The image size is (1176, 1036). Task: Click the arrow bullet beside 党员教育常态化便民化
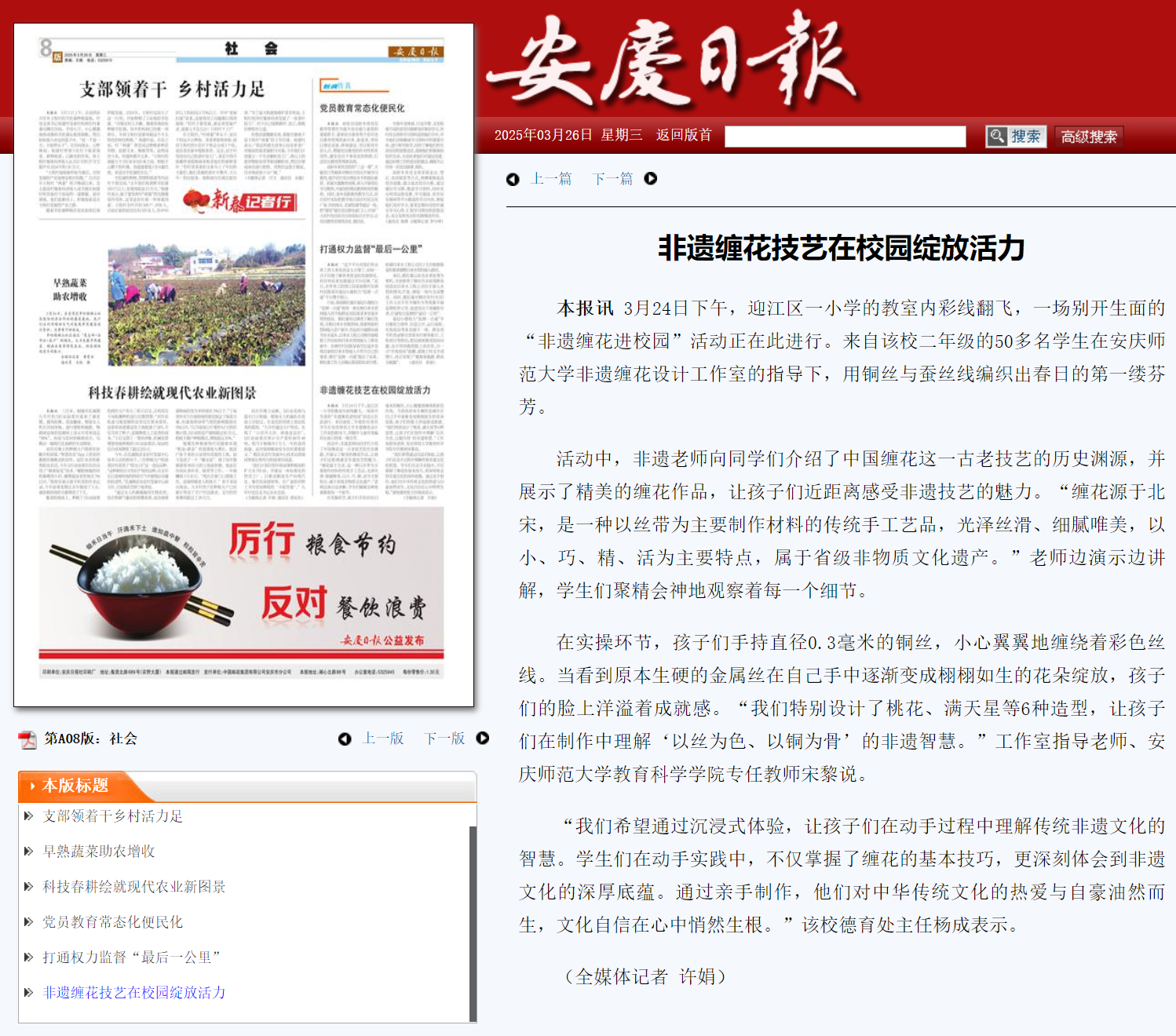pos(28,922)
